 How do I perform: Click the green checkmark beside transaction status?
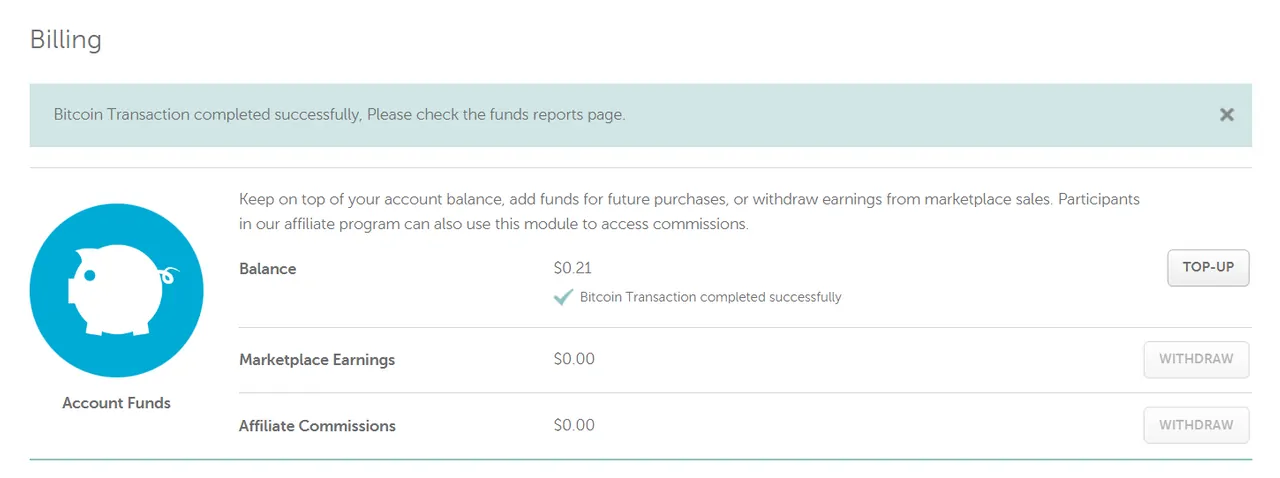click(563, 297)
